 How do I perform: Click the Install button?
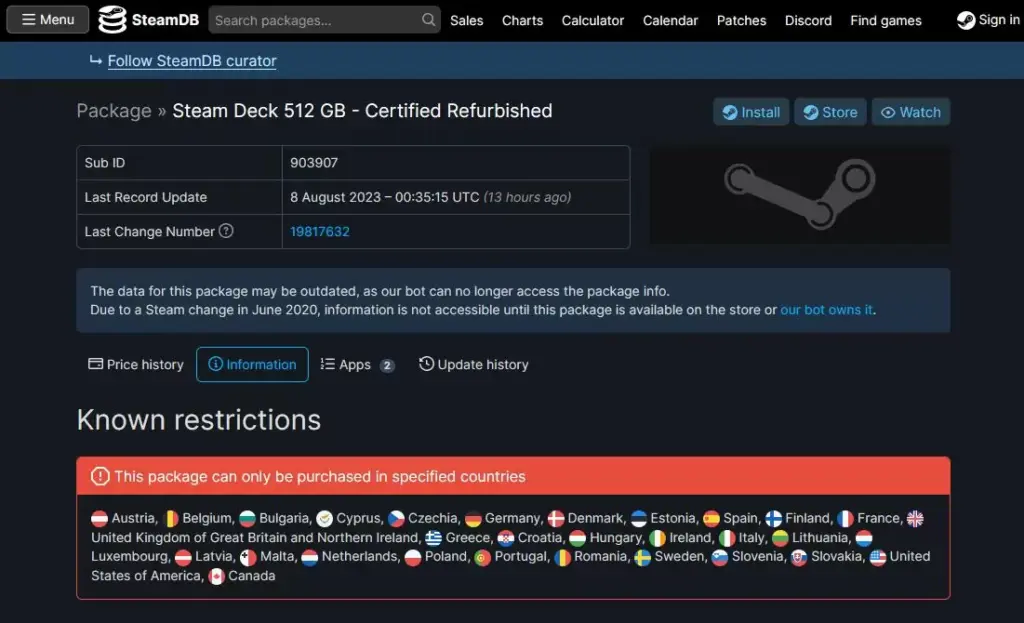(x=751, y=112)
